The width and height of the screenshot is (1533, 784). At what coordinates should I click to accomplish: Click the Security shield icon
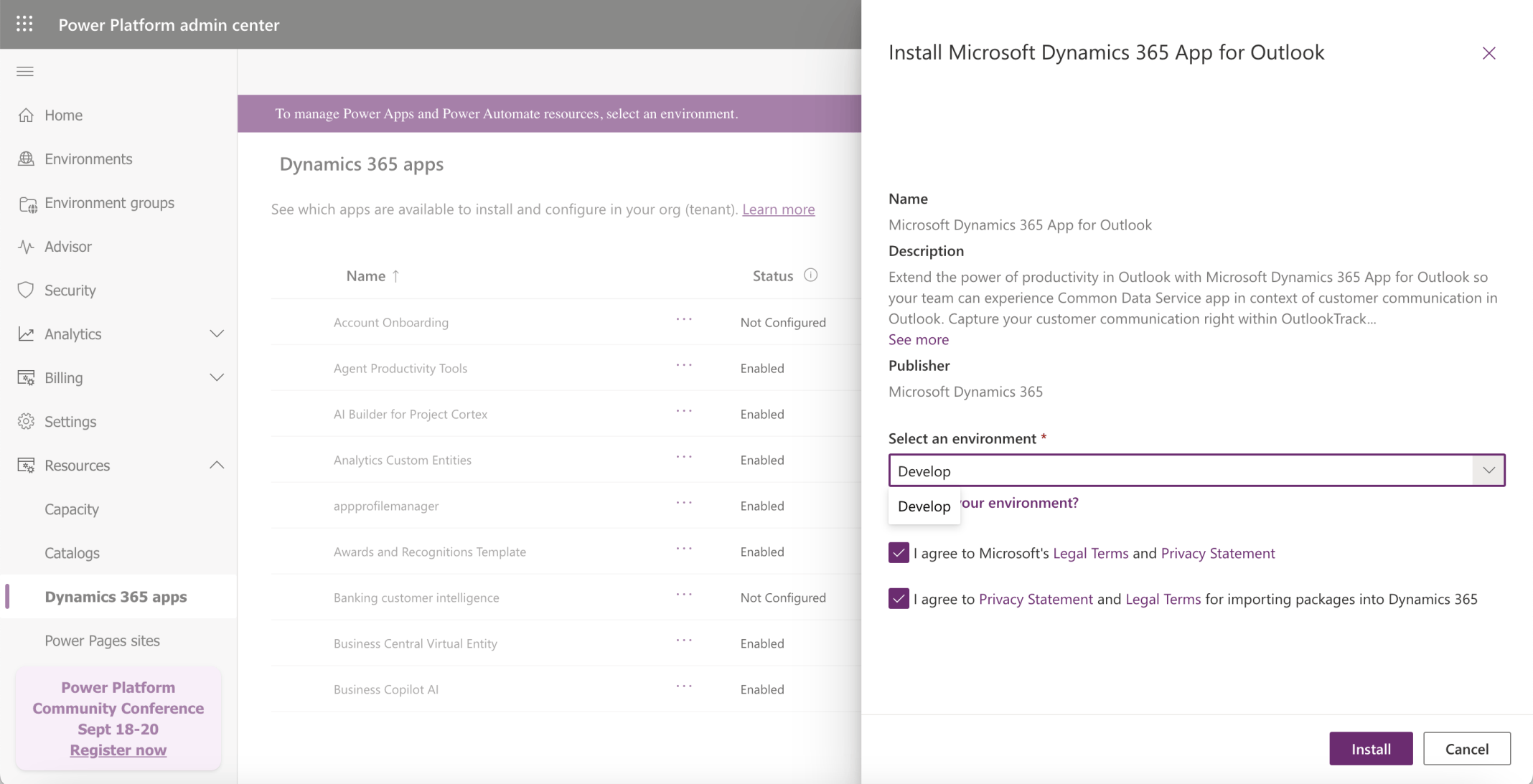[x=26, y=290]
